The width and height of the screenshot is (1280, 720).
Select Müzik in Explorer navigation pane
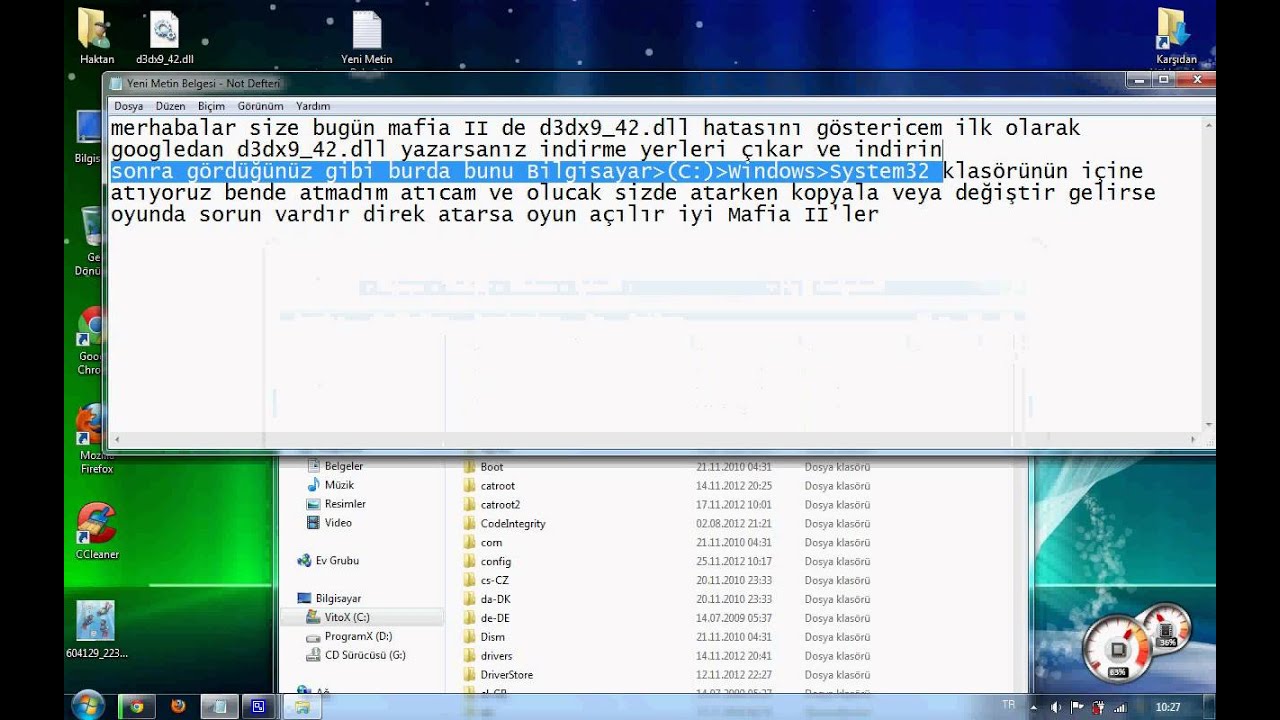331,485
